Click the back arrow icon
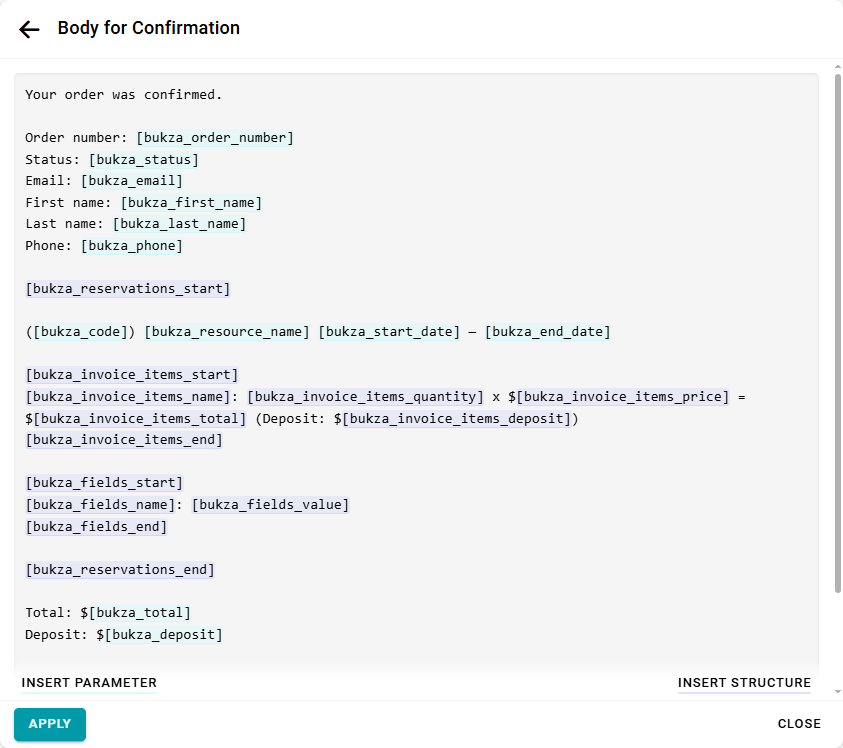The image size is (843, 748). [x=29, y=29]
